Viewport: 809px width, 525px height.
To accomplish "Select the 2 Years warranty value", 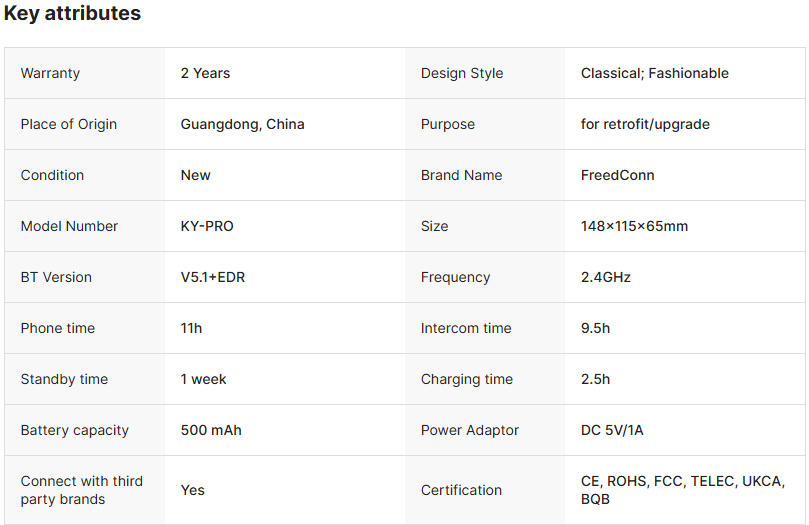I will [205, 73].
